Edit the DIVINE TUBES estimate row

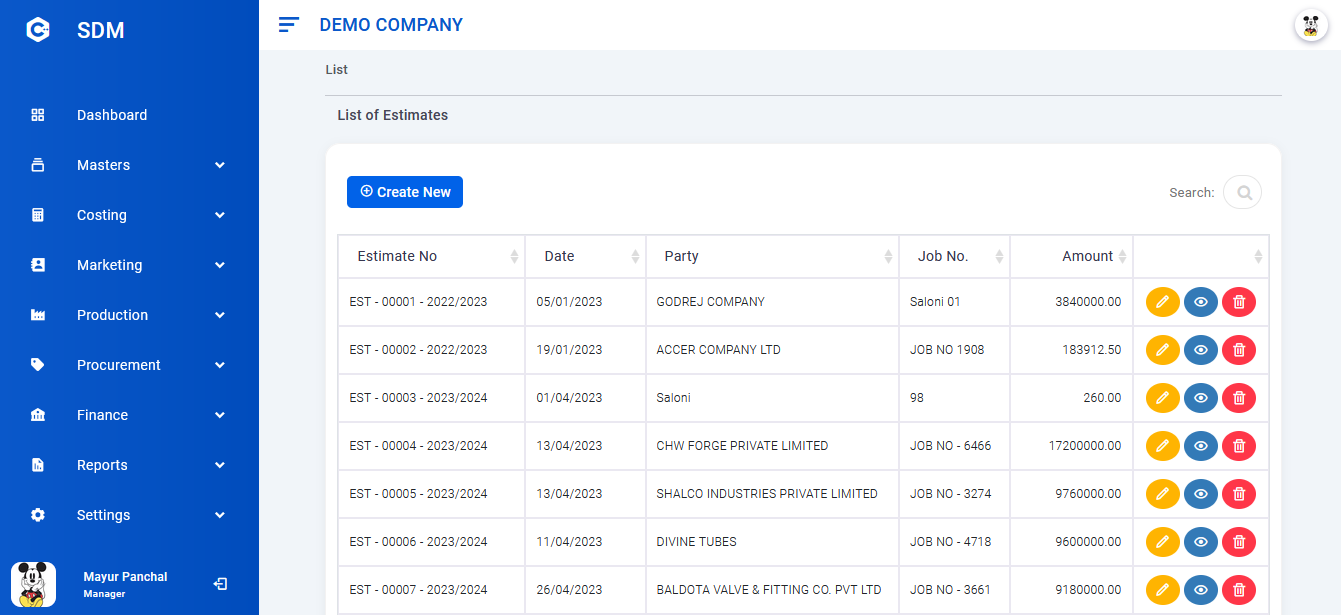point(1162,542)
